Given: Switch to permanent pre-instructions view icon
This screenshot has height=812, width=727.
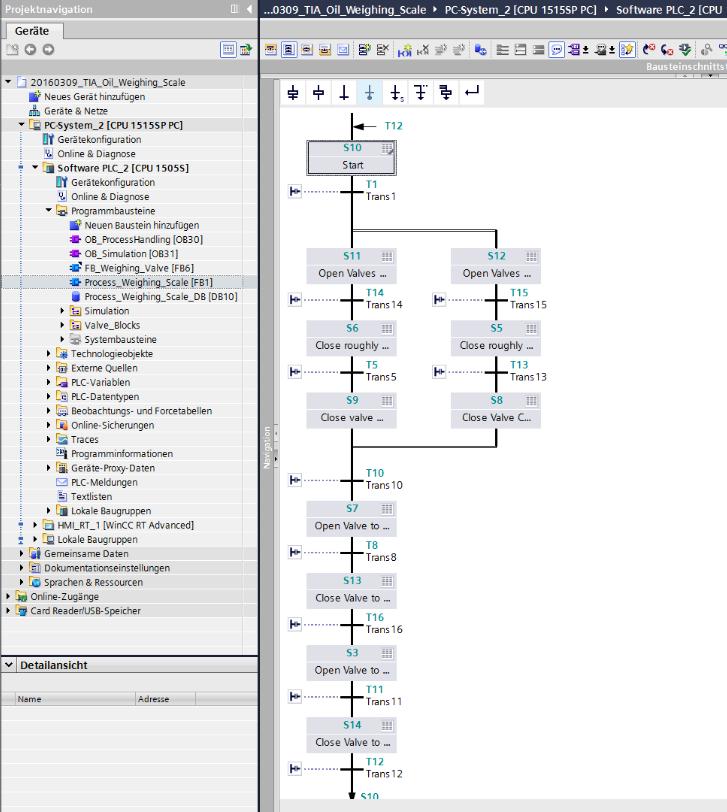Looking at the screenshot, I should click(271, 50).
